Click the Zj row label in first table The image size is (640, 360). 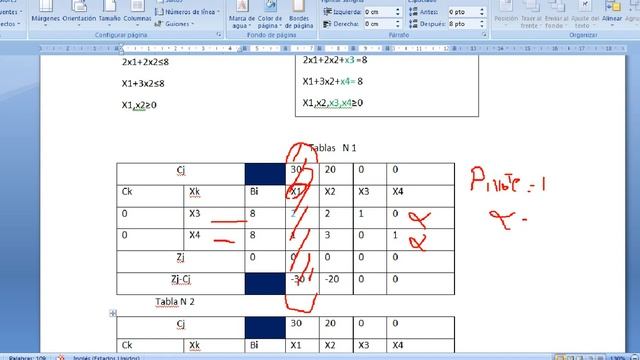181,262
